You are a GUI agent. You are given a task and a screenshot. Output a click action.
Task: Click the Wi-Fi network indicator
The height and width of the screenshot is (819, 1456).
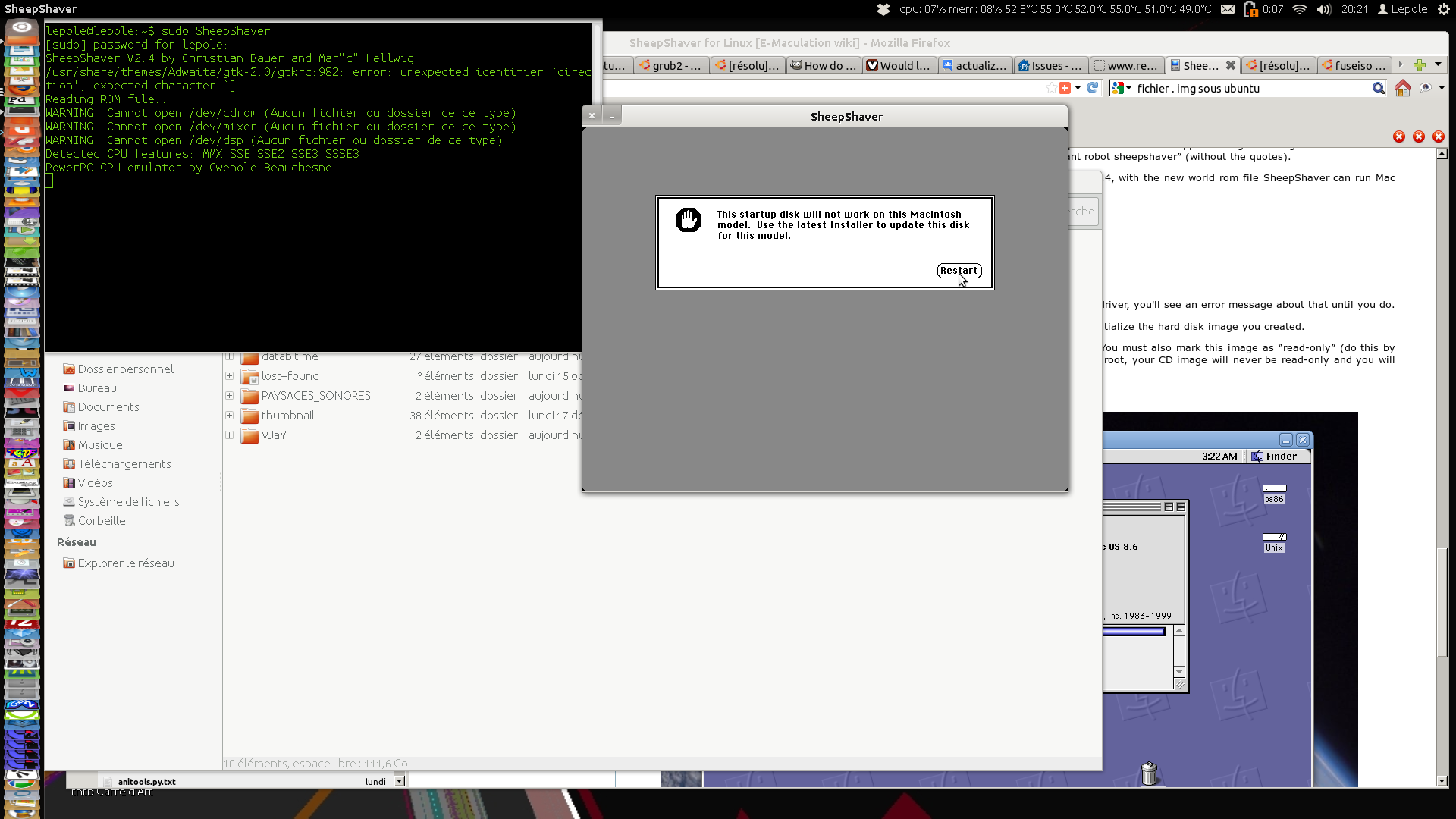tap(1300, 9)
